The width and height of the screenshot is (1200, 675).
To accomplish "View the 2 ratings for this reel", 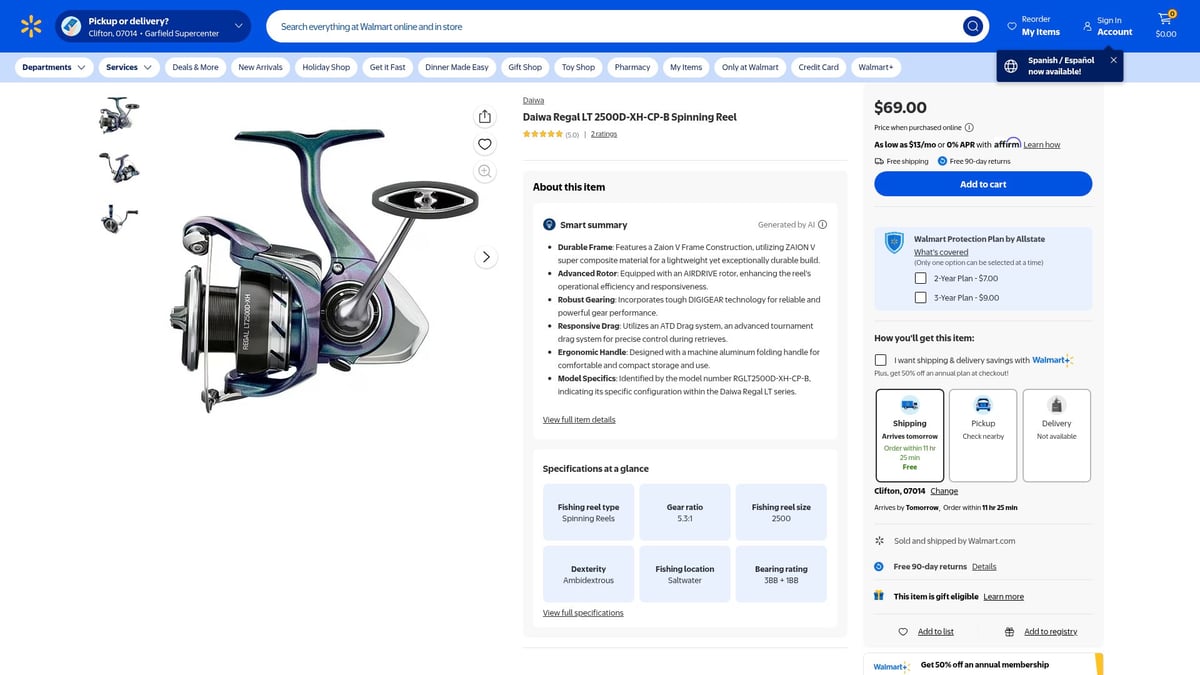I will (603, 133).
